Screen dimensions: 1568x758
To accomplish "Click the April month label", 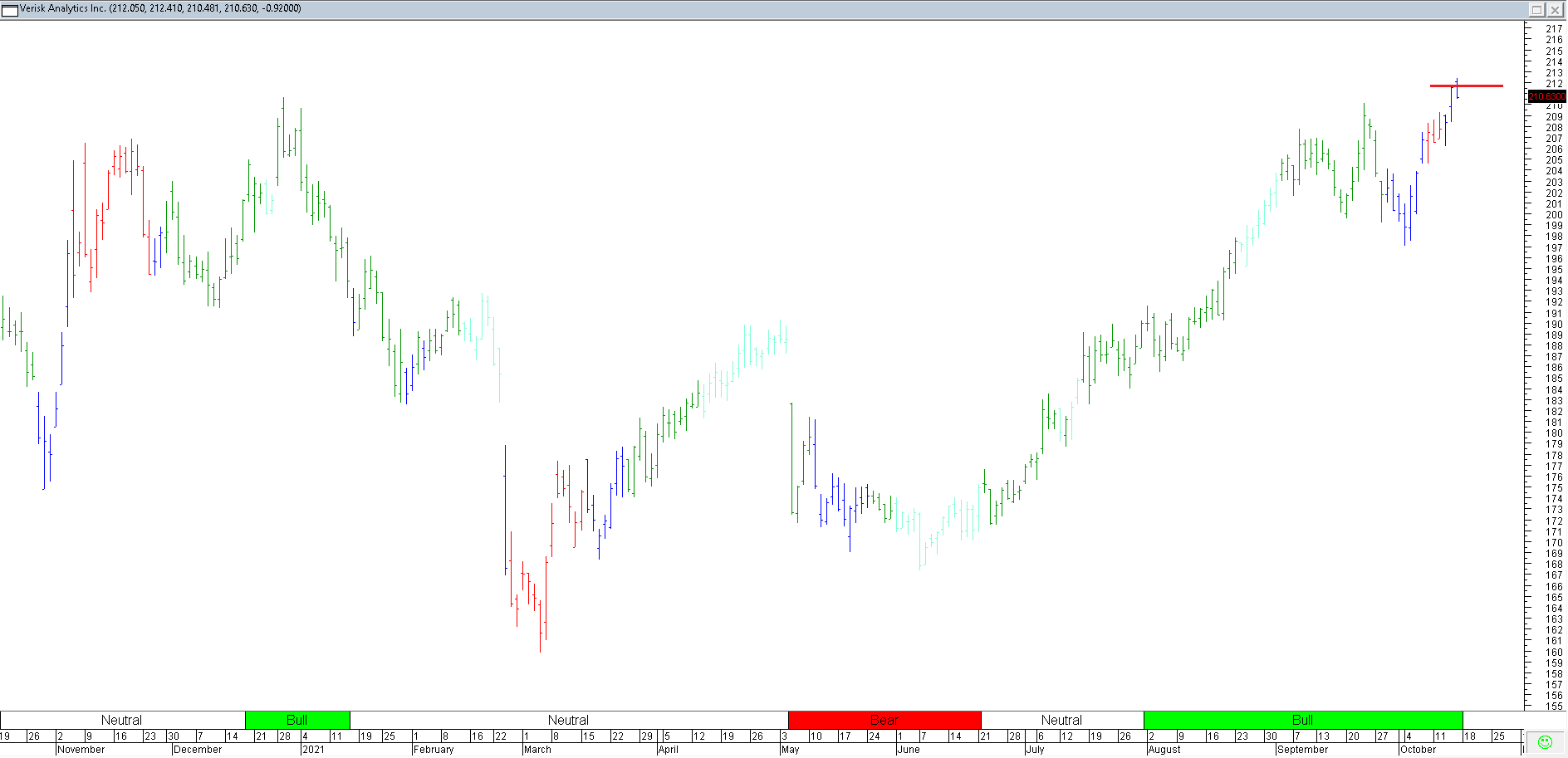I will pyautogui.click(x=669, y=750).
